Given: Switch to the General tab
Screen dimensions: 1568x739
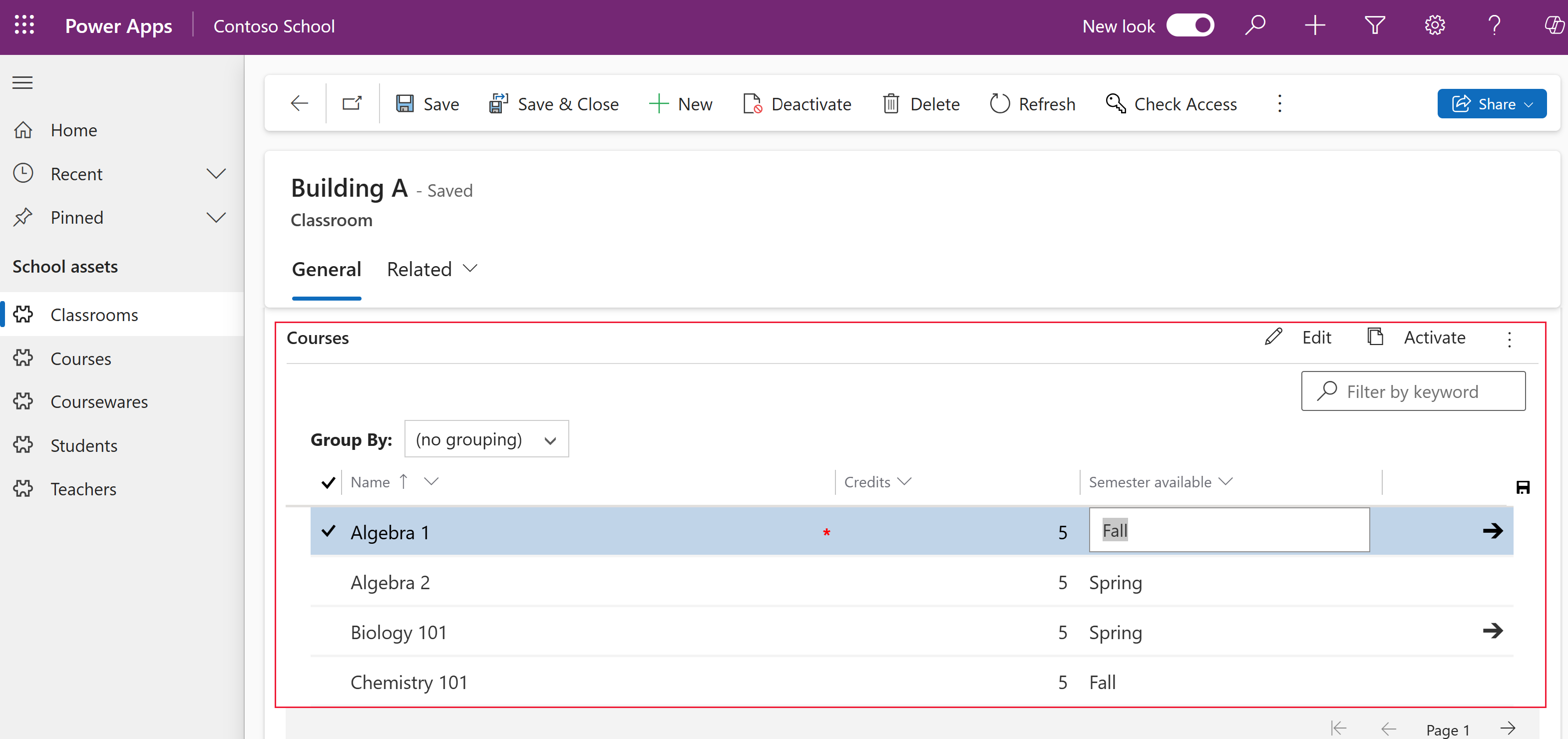Looking at the screenshot, I should pyautogui.click(x=326, y=268).
